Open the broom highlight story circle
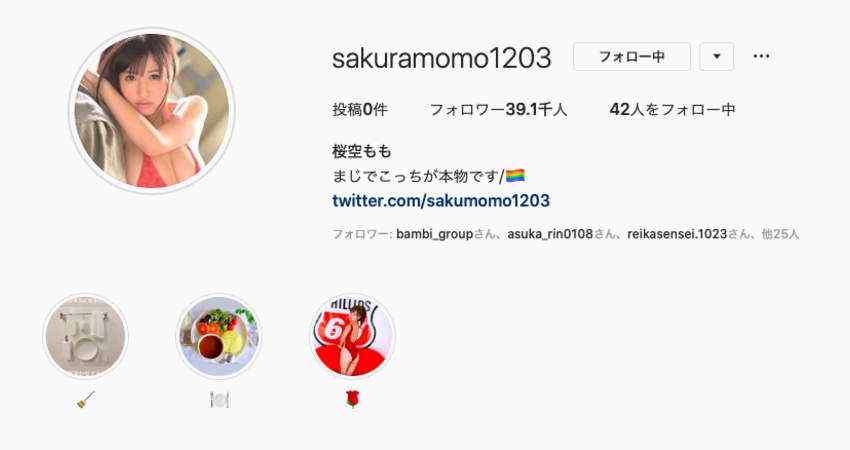 tap(86, 336)
